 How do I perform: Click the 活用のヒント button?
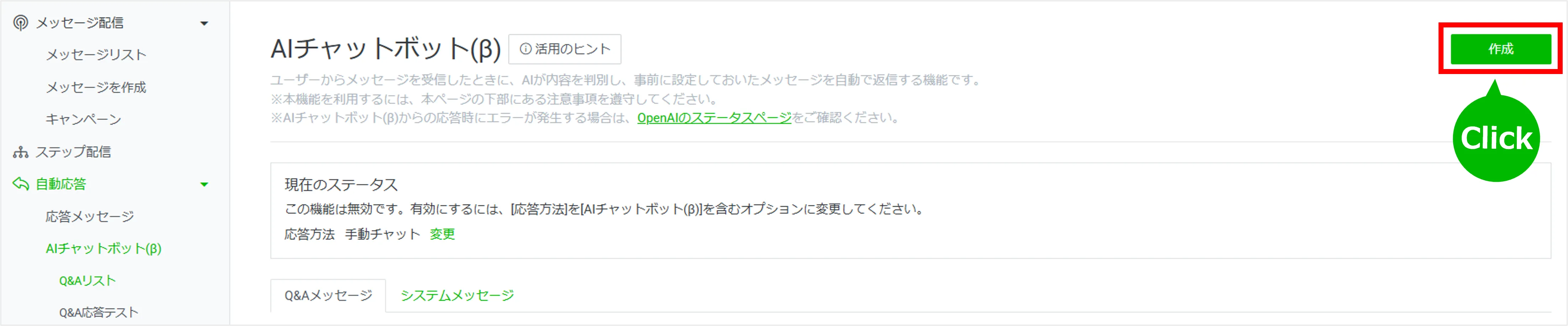pos(564,49)
